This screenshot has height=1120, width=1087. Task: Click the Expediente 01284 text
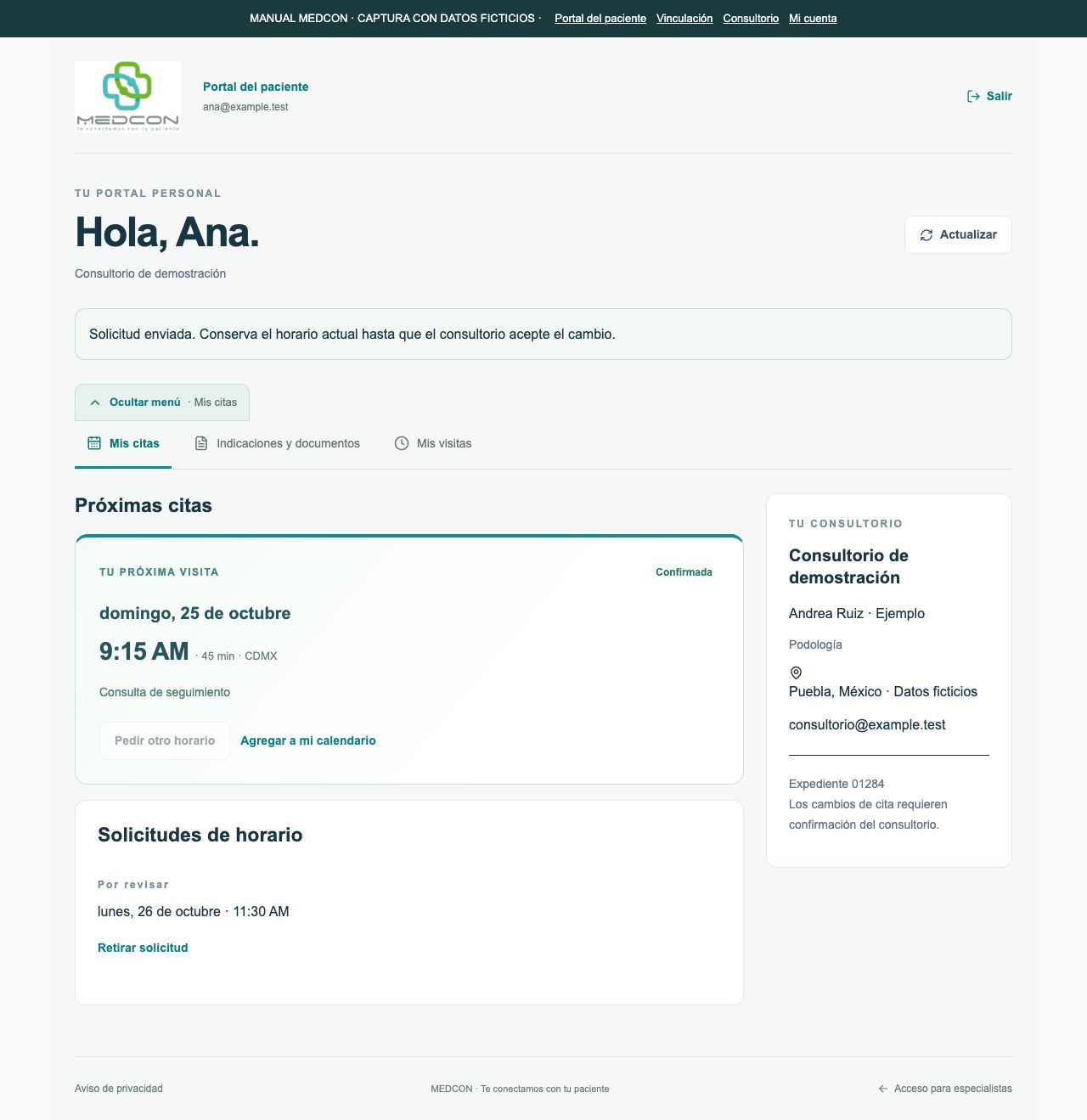click(x=836, y=784)
